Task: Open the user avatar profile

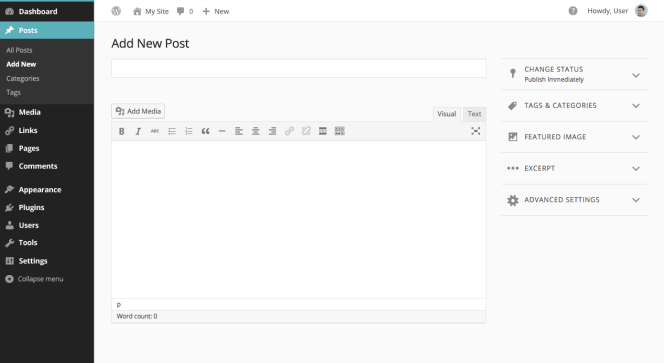Action: tap(641, 11)
